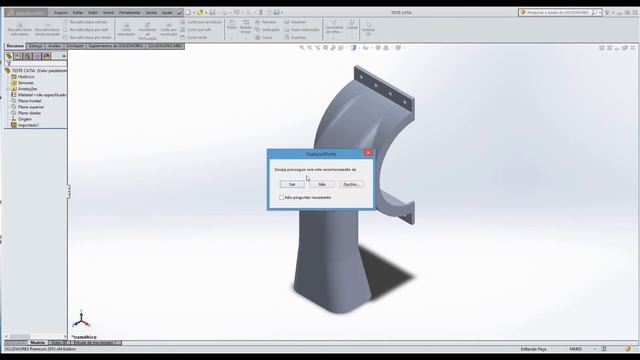Collapse feature manager panel handle
640x360 pixels.
tap(69, 192)
